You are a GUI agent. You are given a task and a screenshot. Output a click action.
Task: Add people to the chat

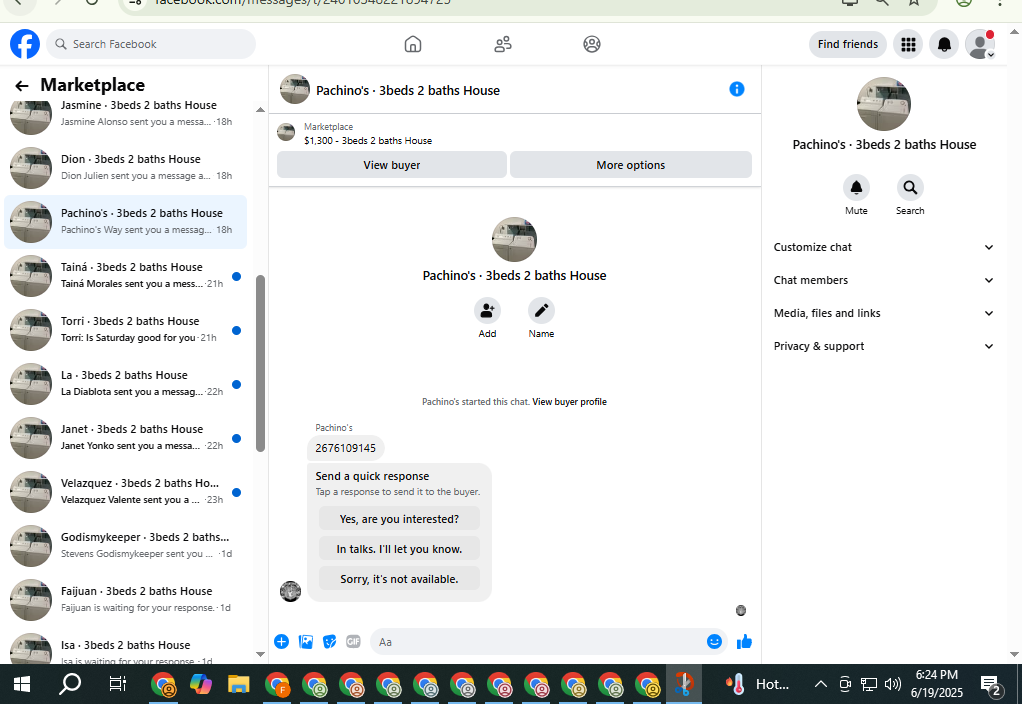(487, 311)
